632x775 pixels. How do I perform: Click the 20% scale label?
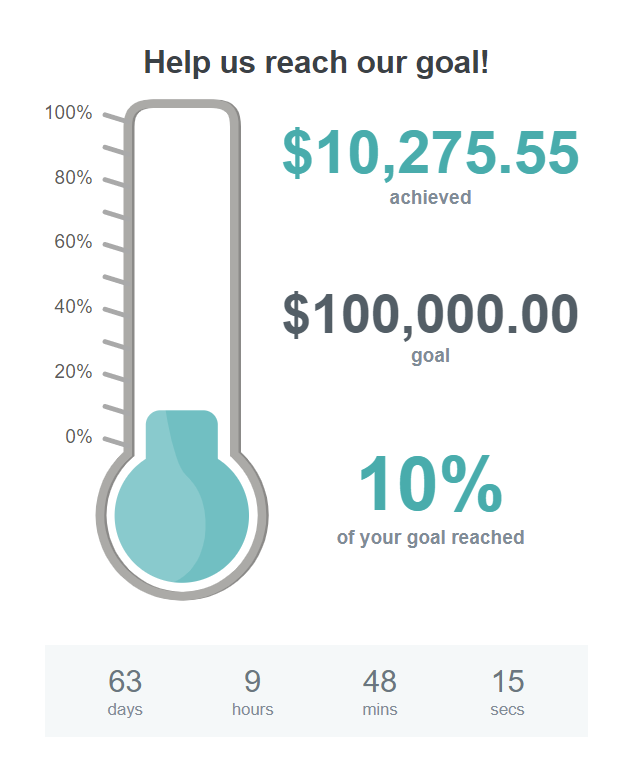73,371
